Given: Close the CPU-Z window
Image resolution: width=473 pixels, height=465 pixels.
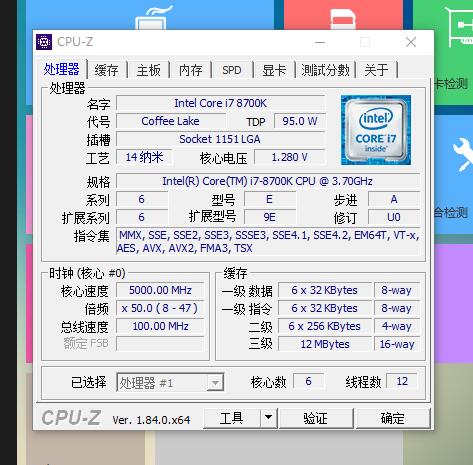Looking at the screenshot, I should pyautogui.click(x=411, y=42).
